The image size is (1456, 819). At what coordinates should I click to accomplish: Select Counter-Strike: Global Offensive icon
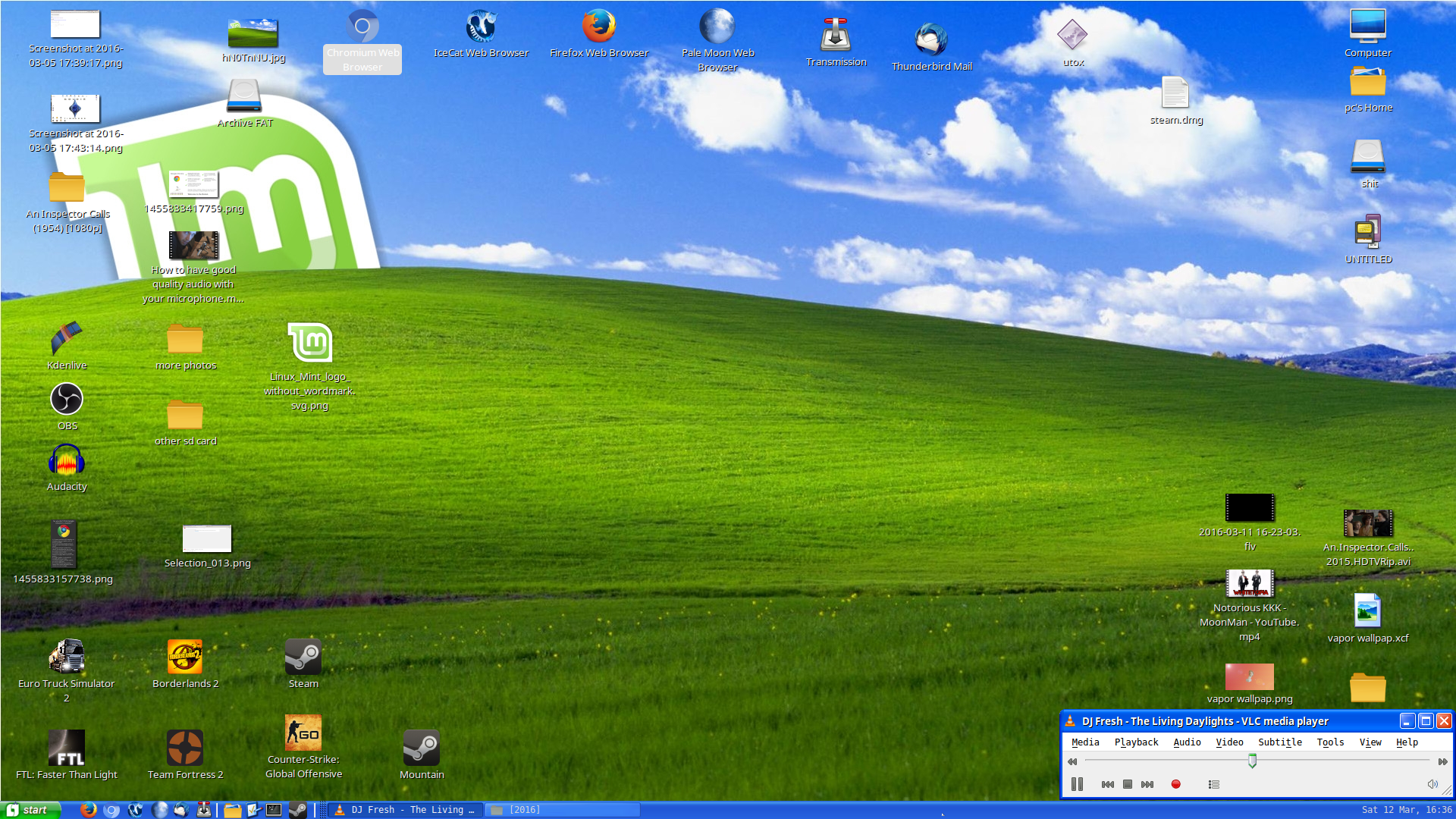pos(303,733)
